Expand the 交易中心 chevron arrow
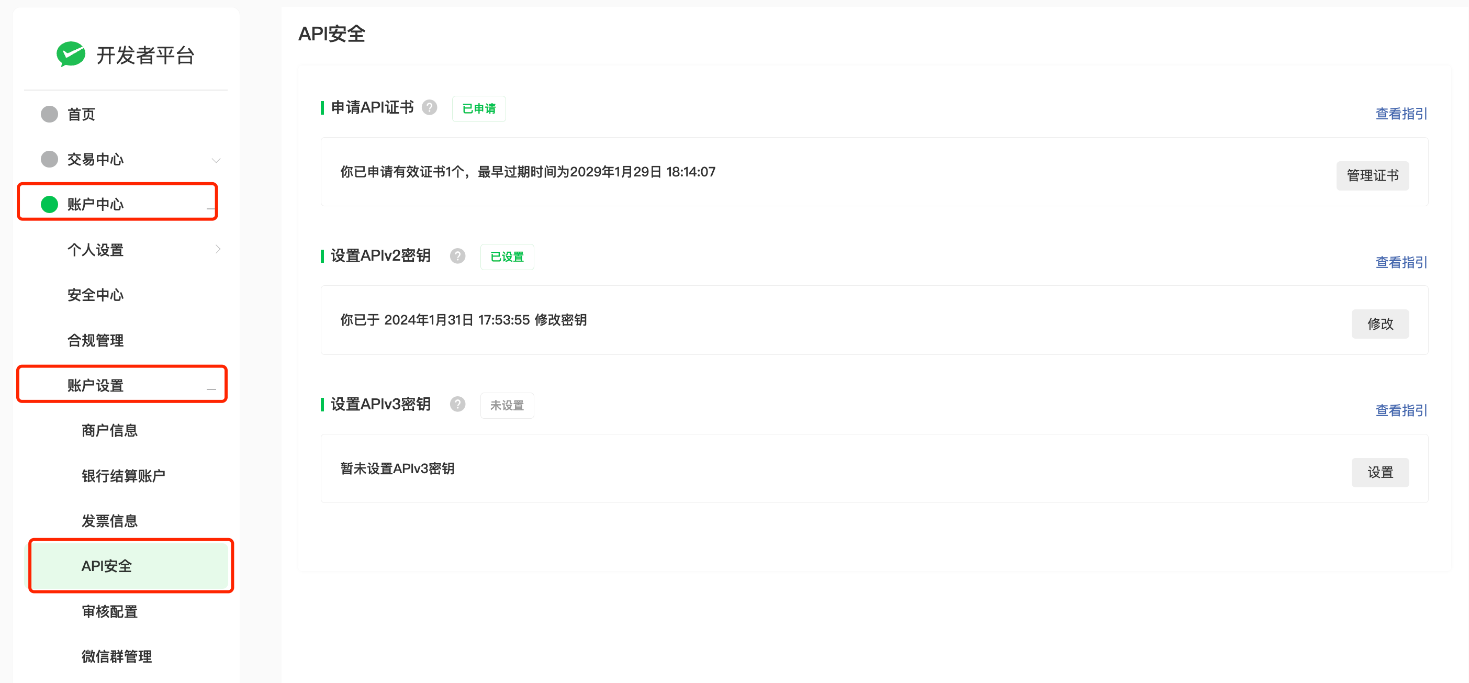 (x=216, y=160)
